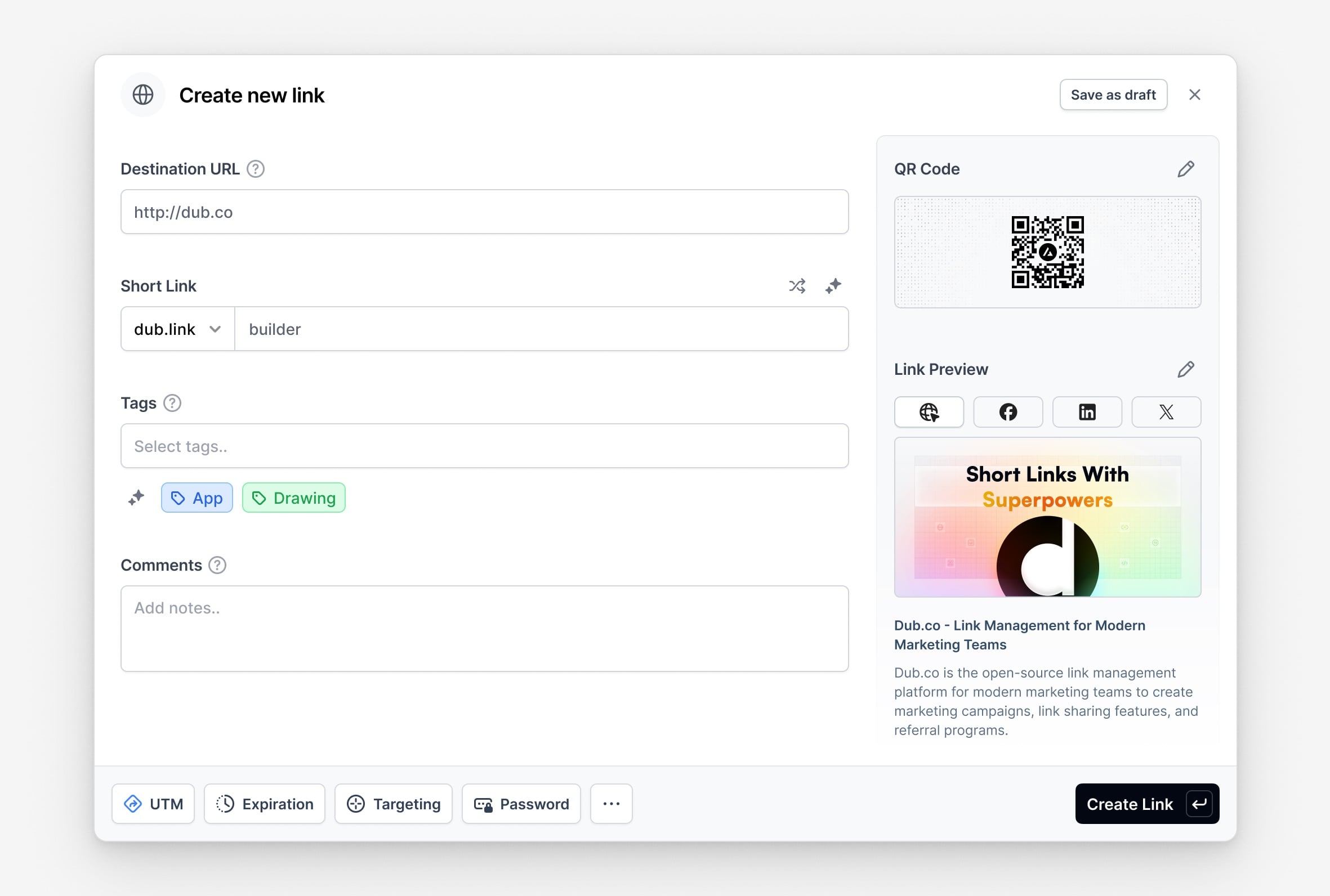Click the Link Preview edit pencil icon
Viewport: 1330px width, 896px height.
(1185, 369)
